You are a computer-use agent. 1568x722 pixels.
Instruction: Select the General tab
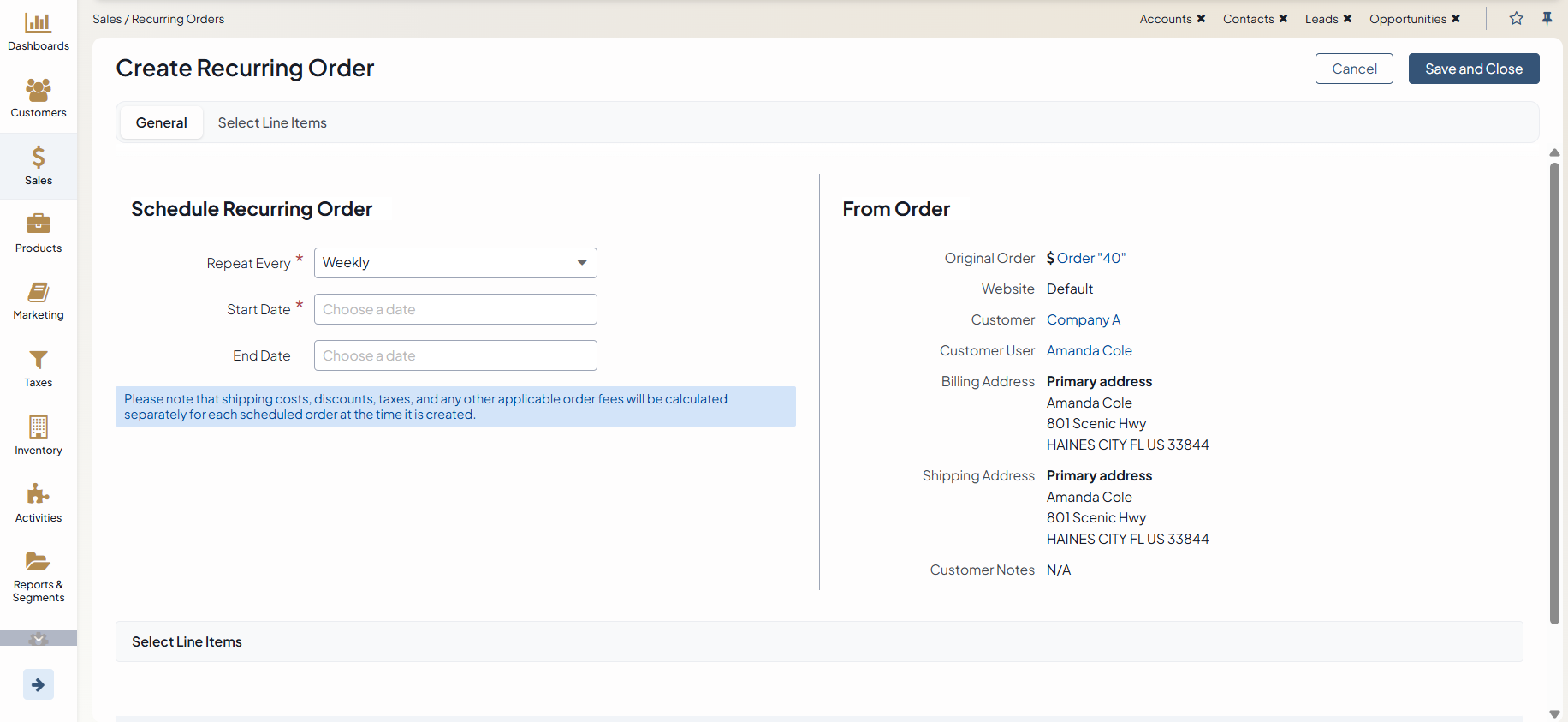(x=161, y=122)
